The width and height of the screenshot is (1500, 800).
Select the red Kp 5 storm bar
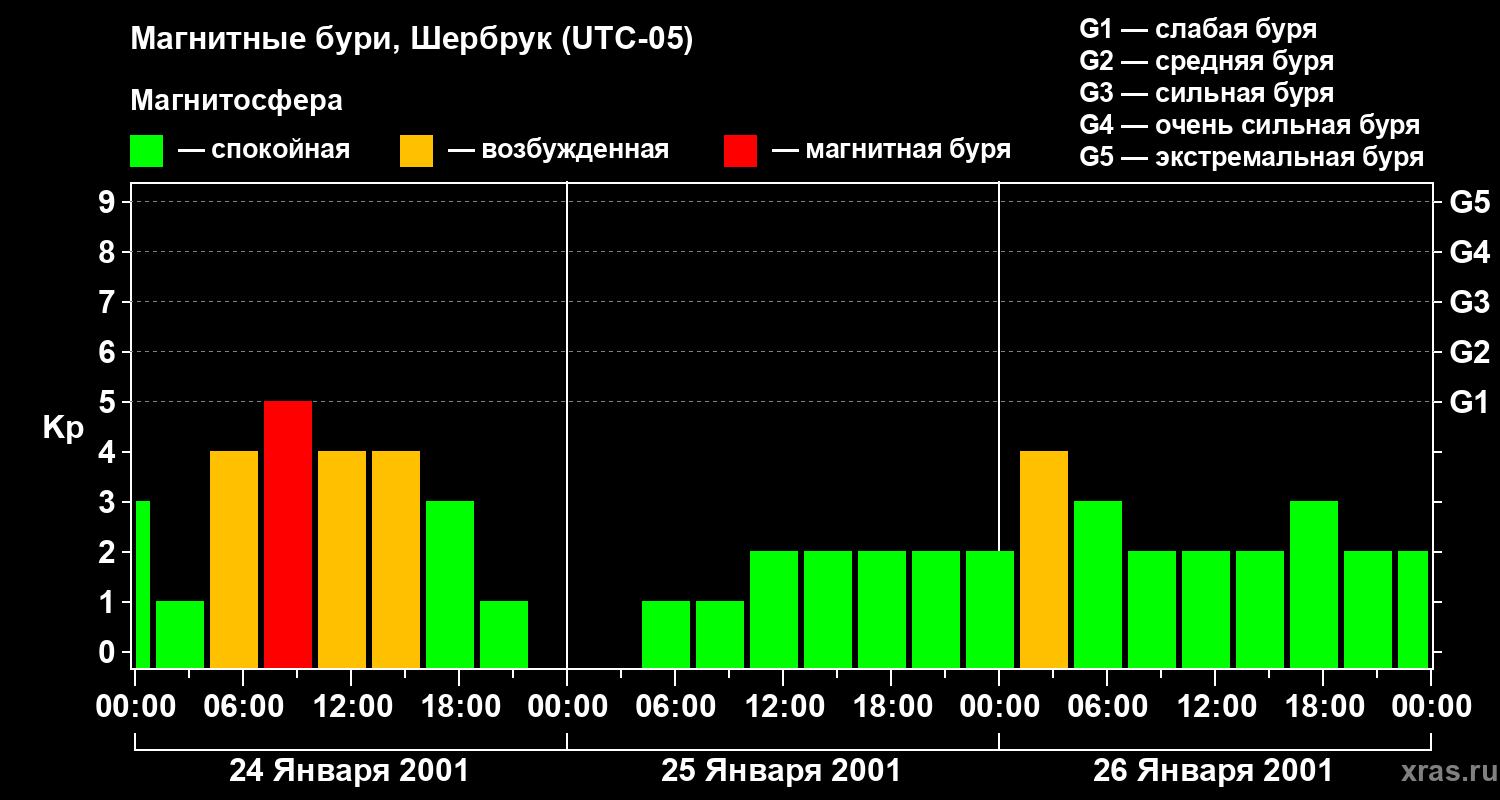[288, 534]
